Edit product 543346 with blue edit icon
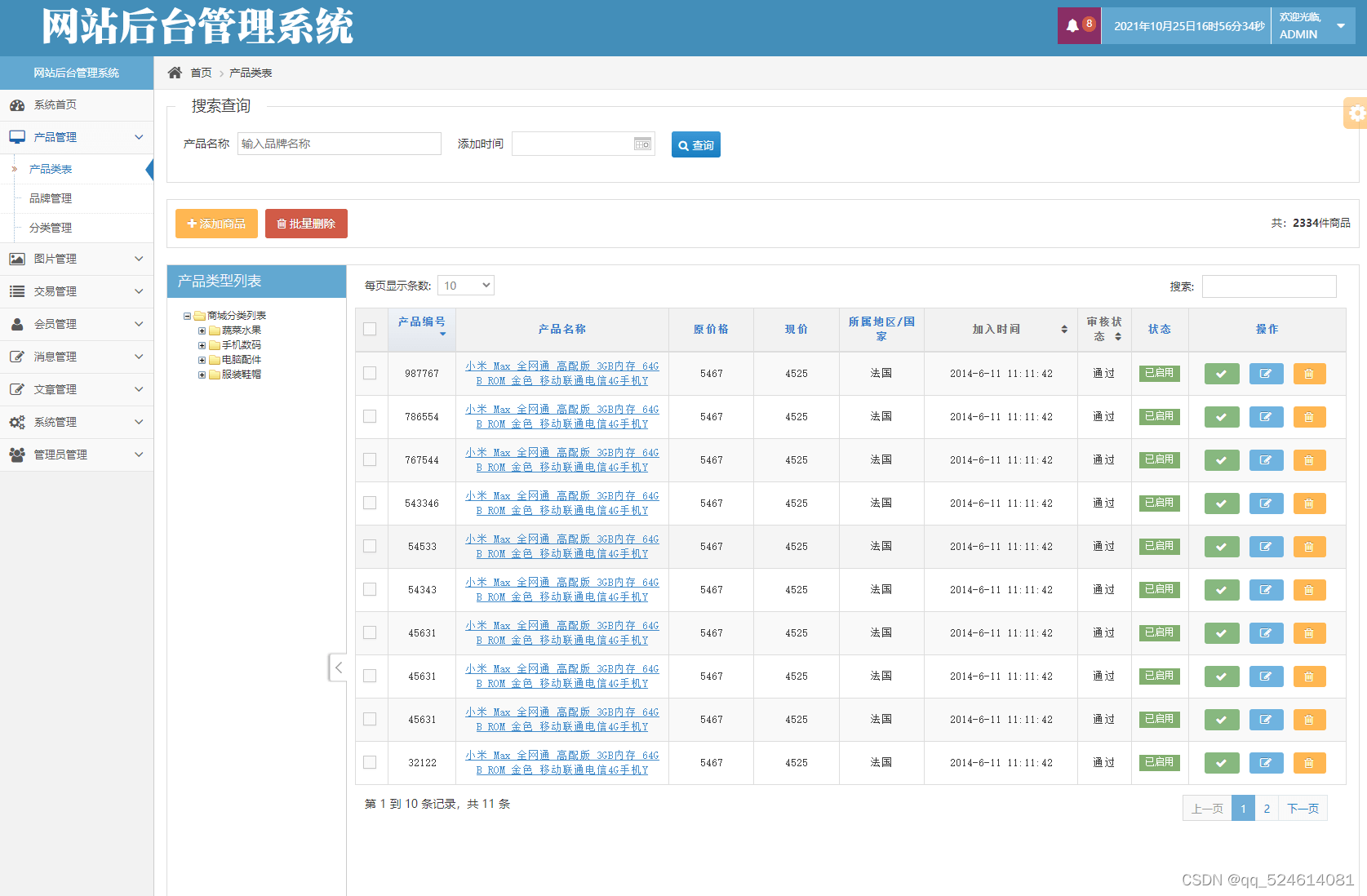The image size is (1367, 896). 1266,503
